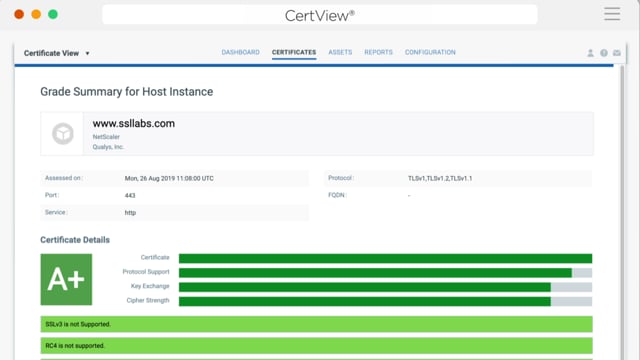This screenshot has height=360, width=640.
Task: Click the 'RC4 is not supported' banner
Action: pos(316,346)
